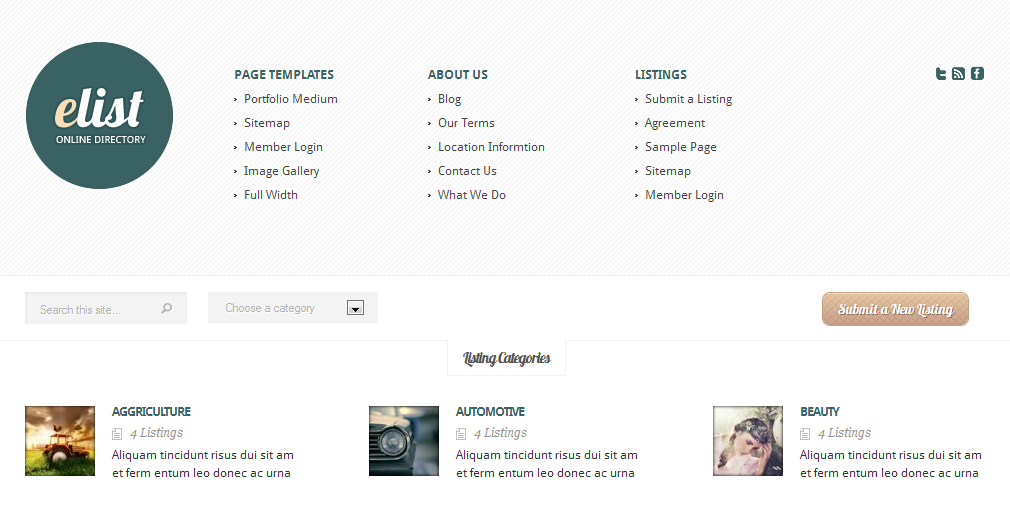Viewport: 1010px width, 522px height.
Task: Click the About Us menu heading
Action: pyautogui.click(x=458, y=75)
